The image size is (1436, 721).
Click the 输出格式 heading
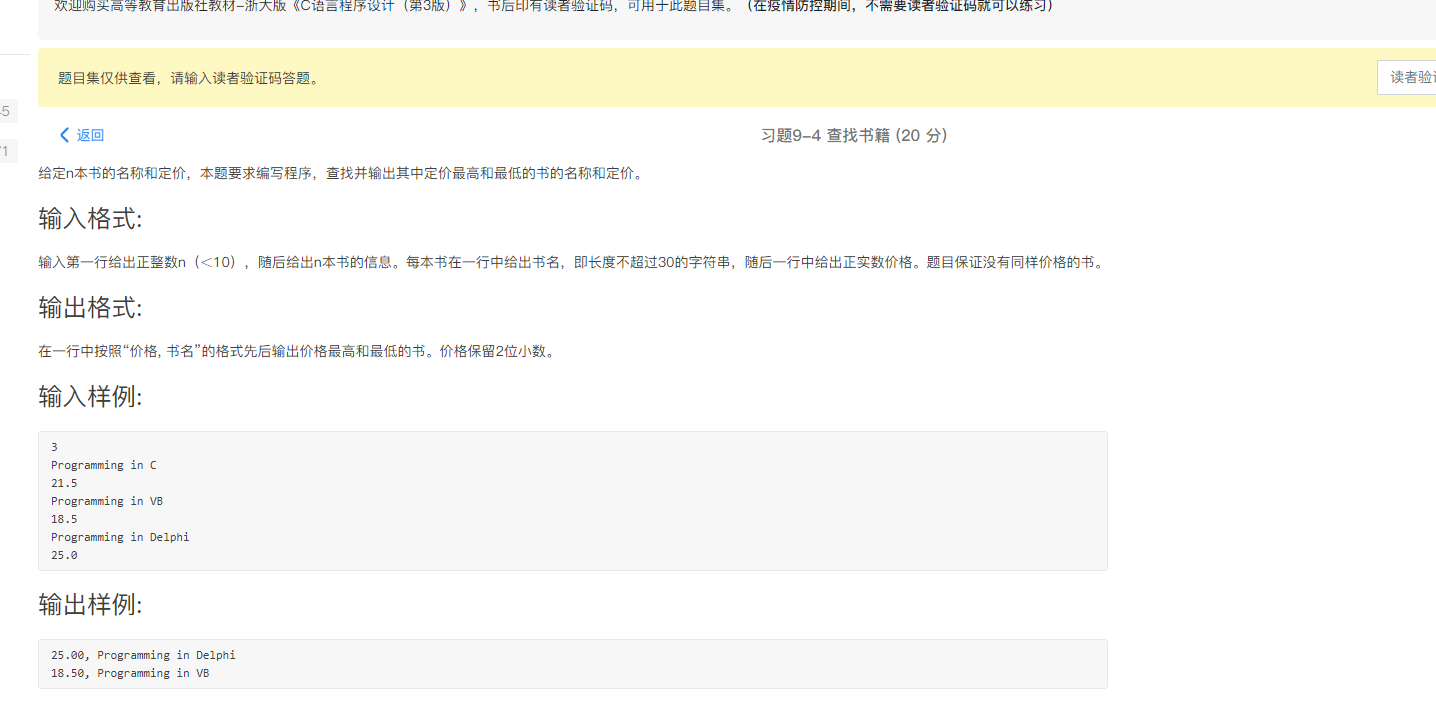(90, 307)
